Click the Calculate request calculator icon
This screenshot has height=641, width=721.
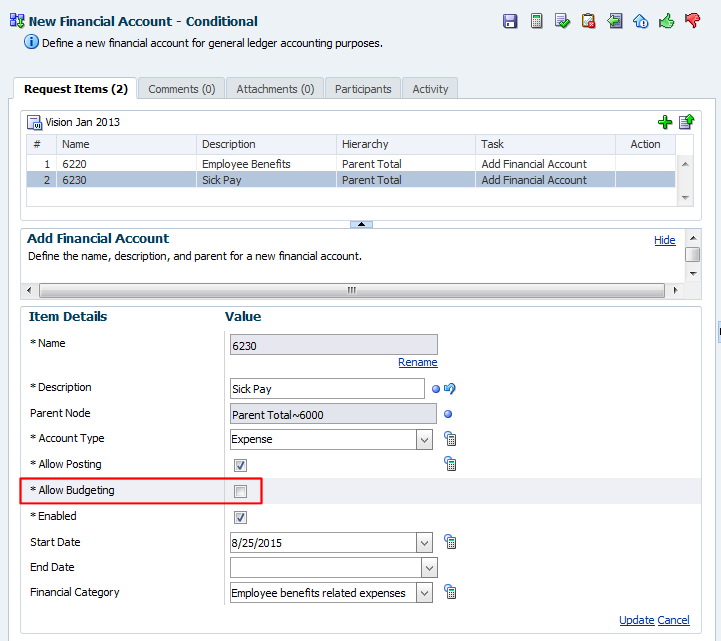[x=536, y=21]
